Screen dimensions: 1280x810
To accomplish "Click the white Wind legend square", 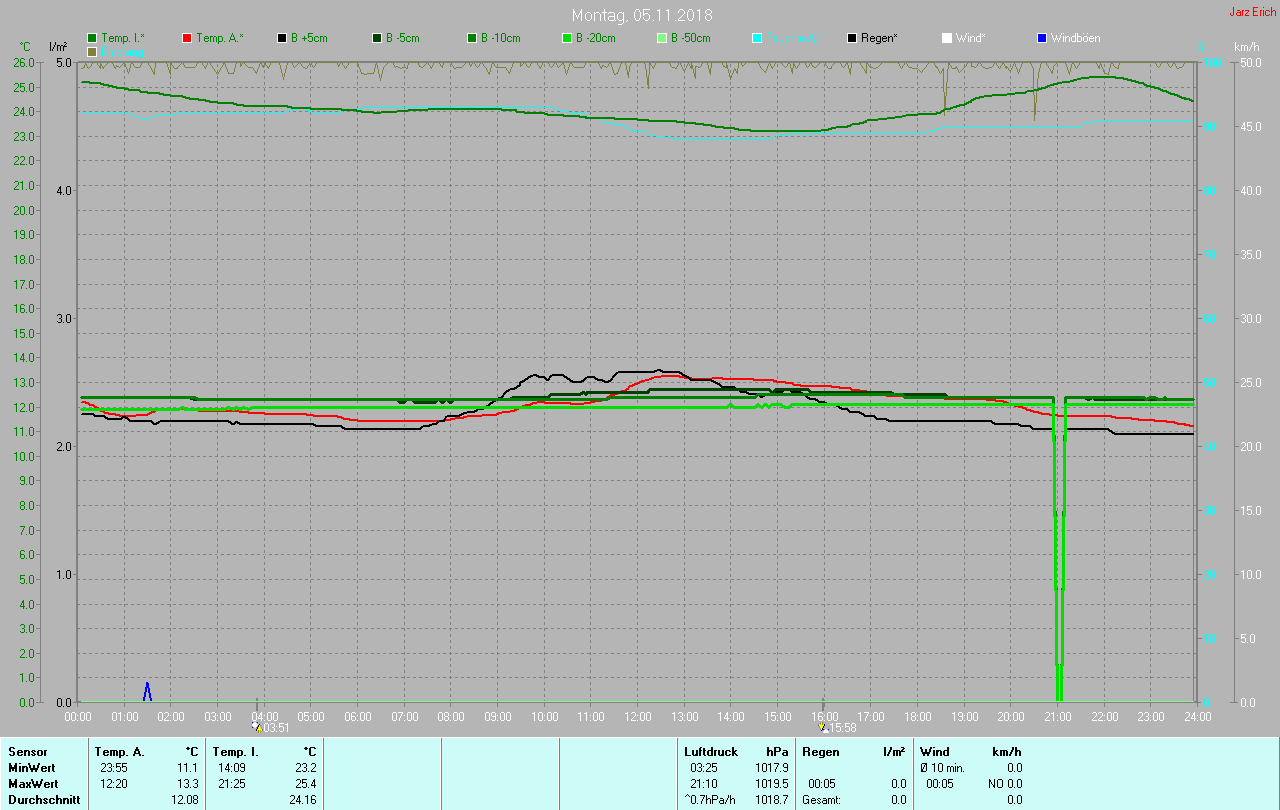I will point(947,38).
